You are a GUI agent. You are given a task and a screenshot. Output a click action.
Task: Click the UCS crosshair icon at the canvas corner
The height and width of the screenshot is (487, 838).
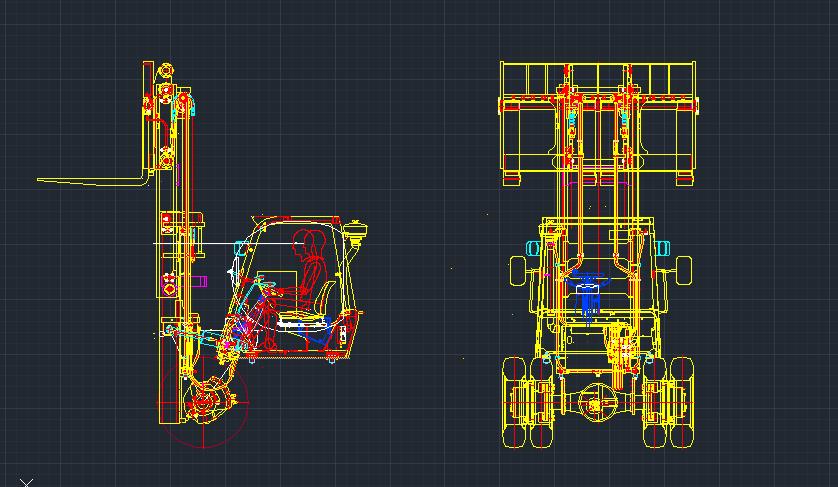[26, 483]
